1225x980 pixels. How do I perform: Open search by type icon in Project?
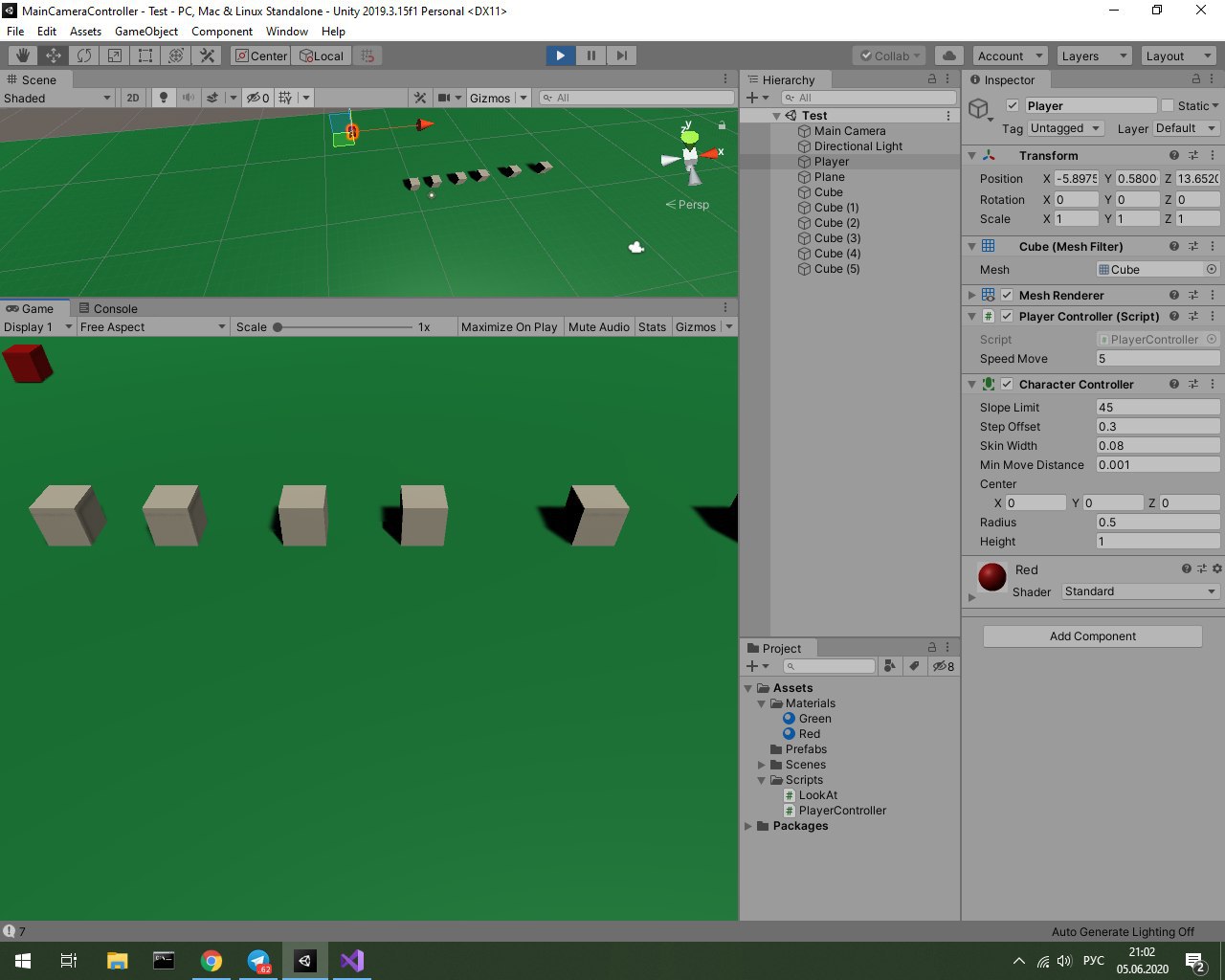pyautogui.click(x=890, y=666)
